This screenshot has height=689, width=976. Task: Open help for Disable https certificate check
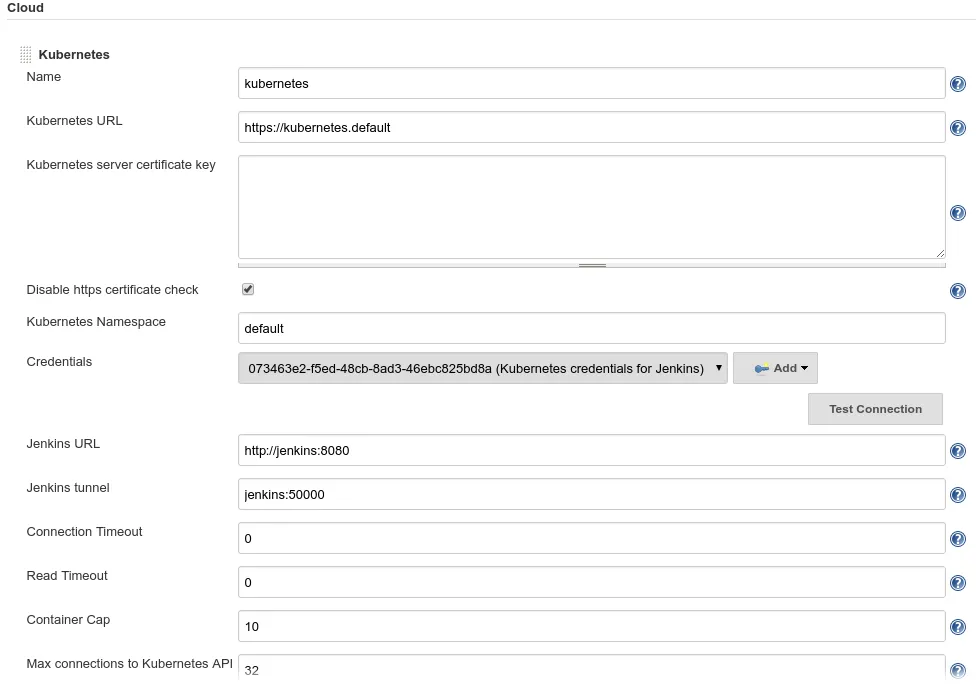pos(957,291)
